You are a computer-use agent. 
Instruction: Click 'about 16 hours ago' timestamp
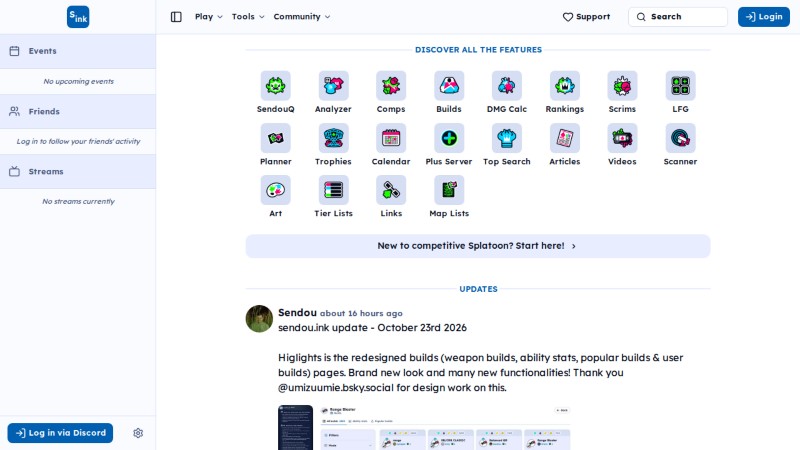(x=361, y=313)
